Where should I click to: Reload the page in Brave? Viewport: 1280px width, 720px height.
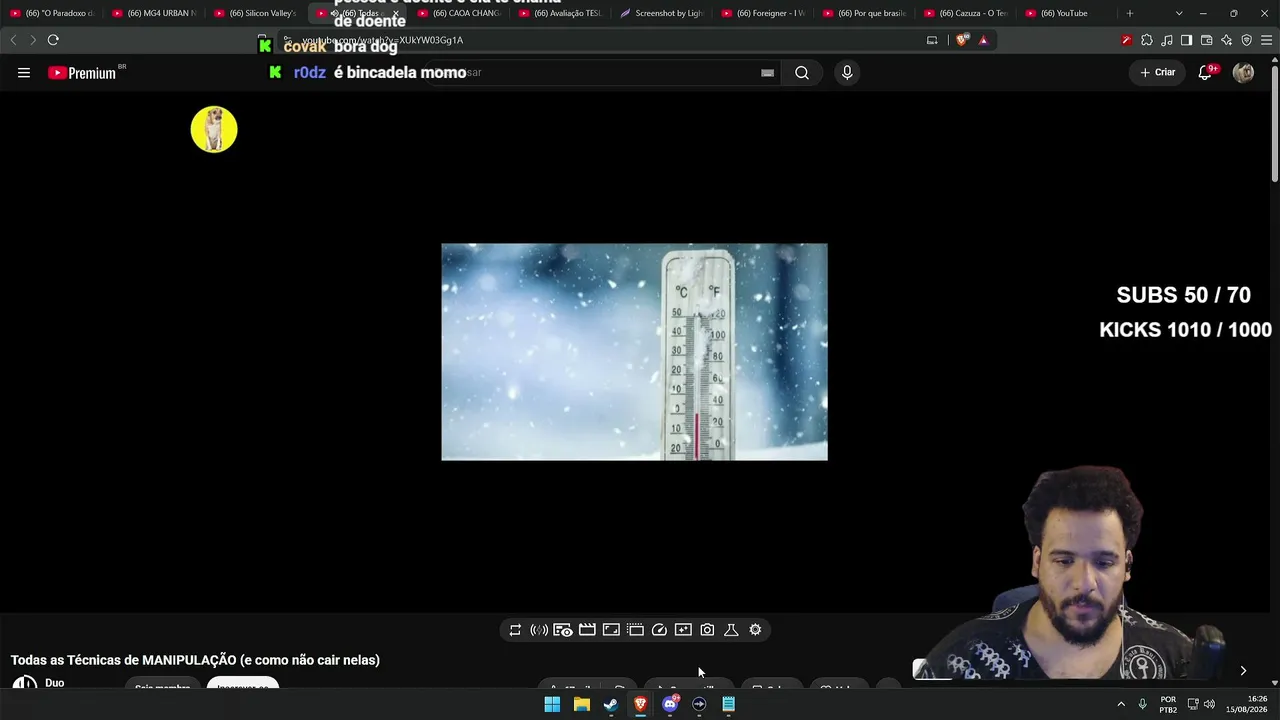pos(53,40)
